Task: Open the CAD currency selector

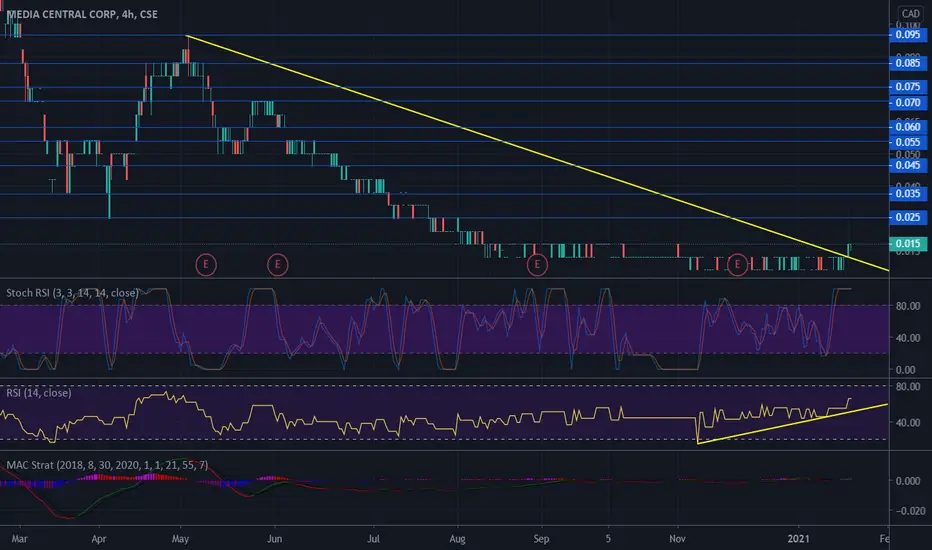Action: (x=910, y=14)
